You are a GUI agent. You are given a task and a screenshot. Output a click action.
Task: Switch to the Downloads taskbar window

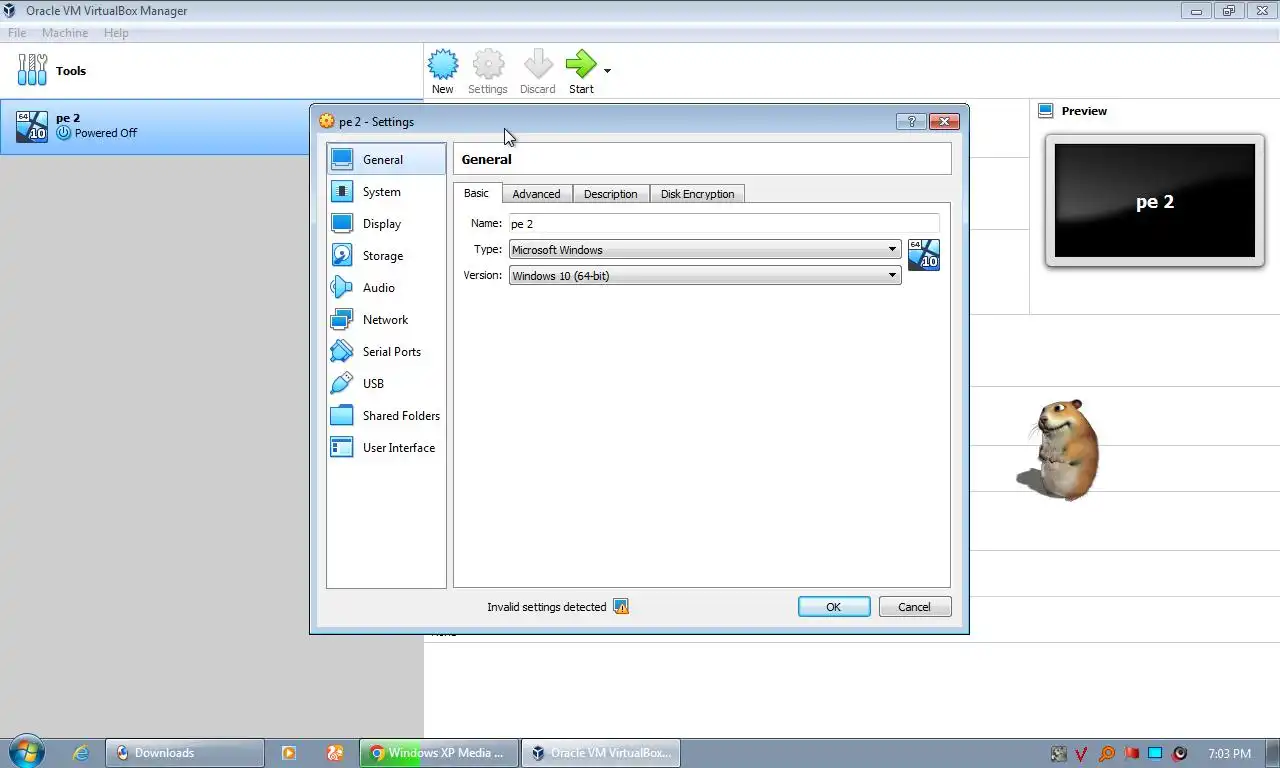coord(185,753)
